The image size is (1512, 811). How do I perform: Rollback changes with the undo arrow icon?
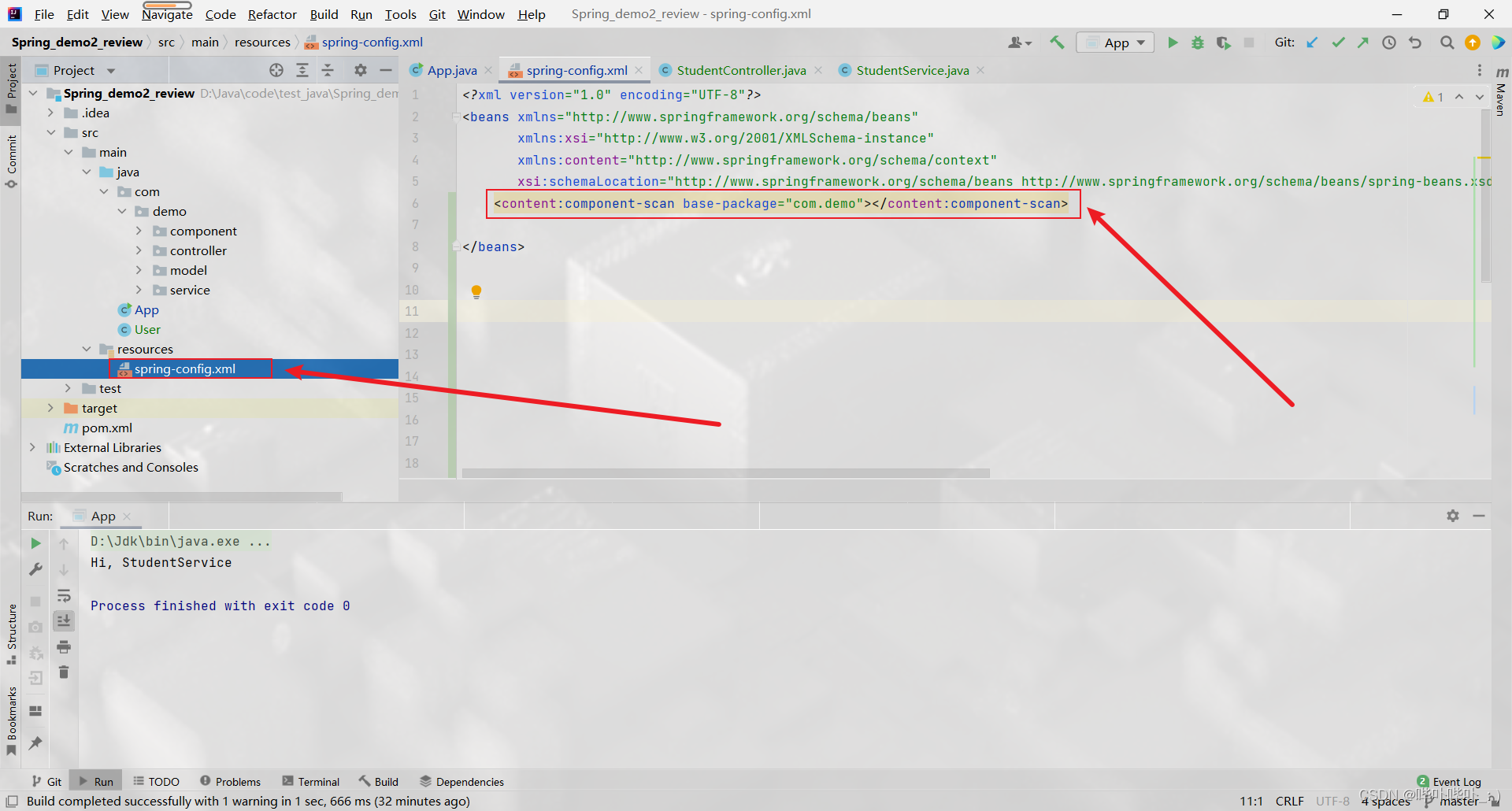[1415, 43]
